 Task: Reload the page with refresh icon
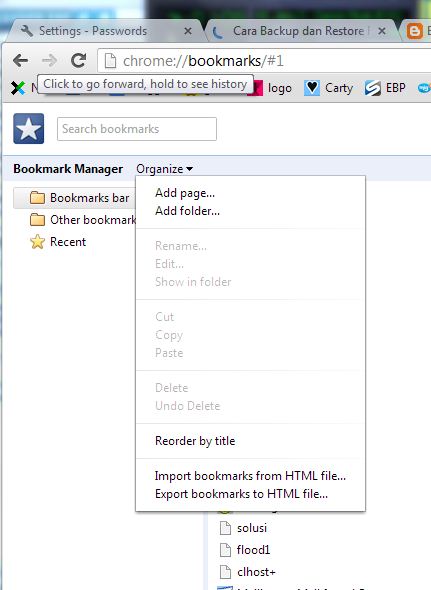pos(78,60)
